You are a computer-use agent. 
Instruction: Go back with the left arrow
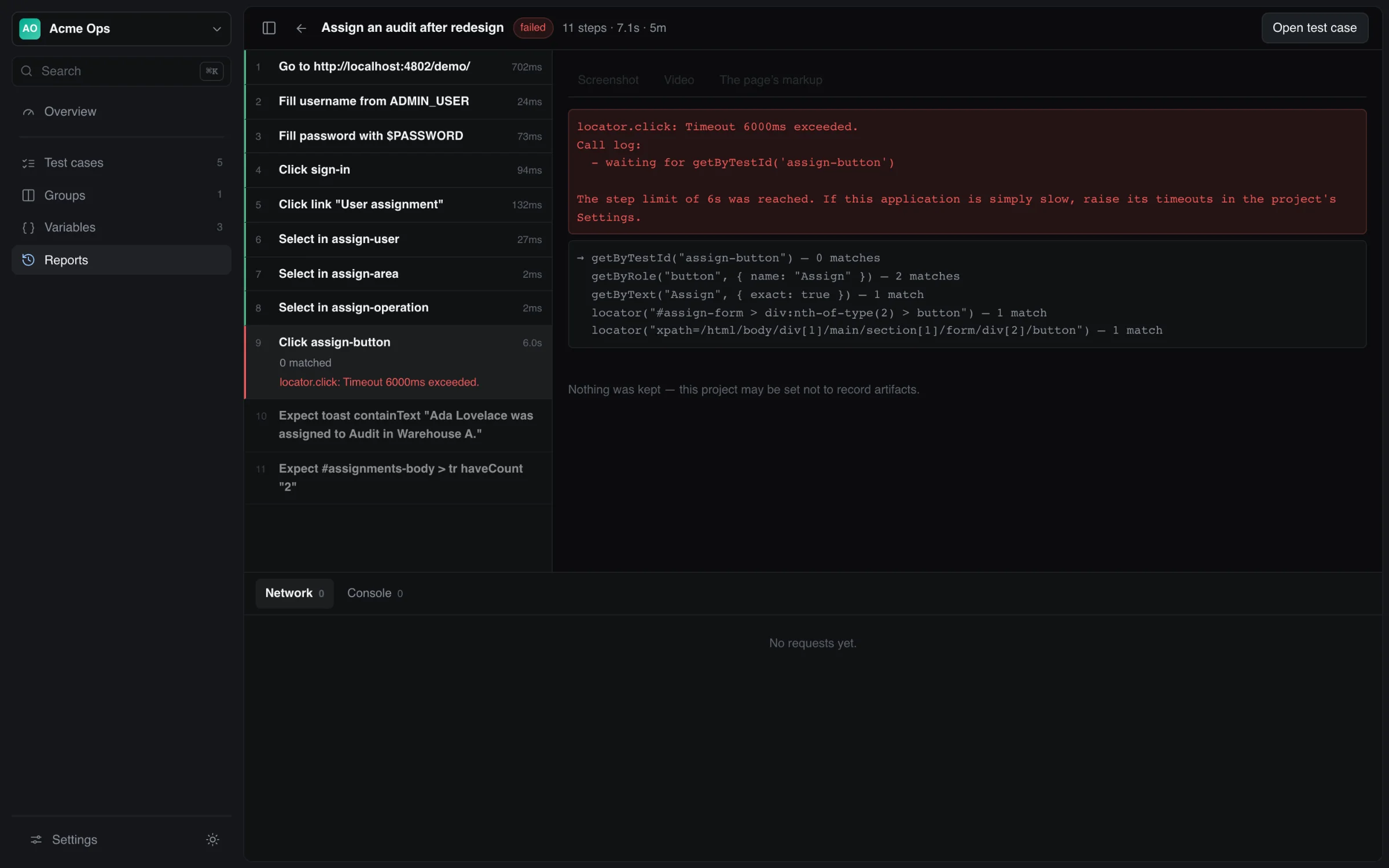point(301,28)
